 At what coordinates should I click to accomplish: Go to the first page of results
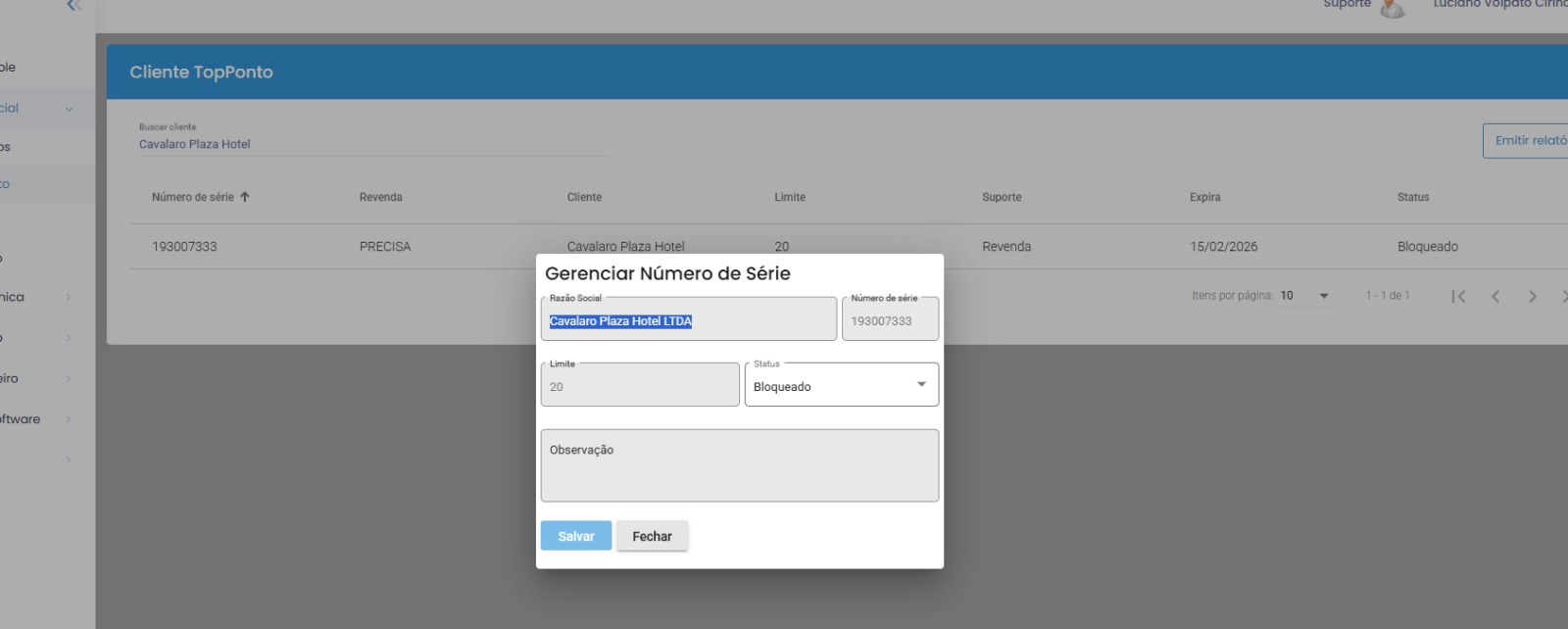pyautogui.click(x=1458, y=296)
